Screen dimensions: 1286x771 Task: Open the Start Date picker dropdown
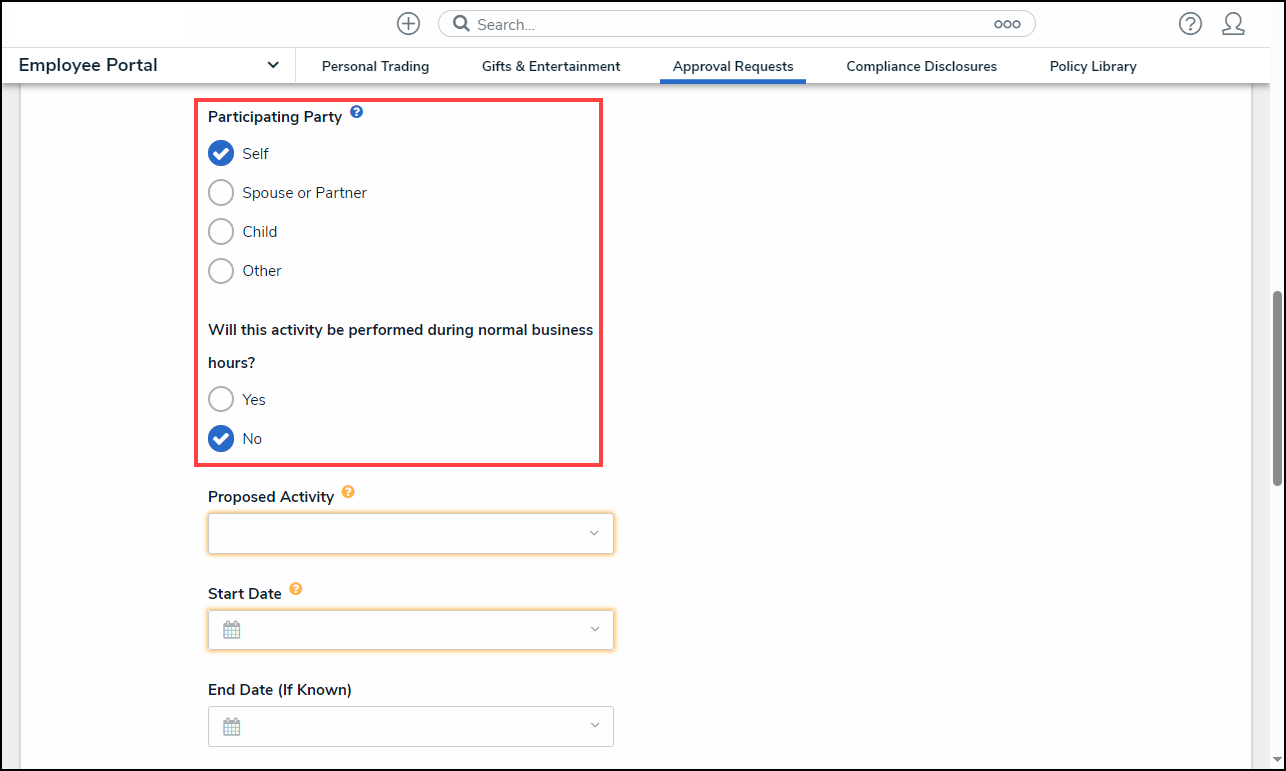pos(411,630)
